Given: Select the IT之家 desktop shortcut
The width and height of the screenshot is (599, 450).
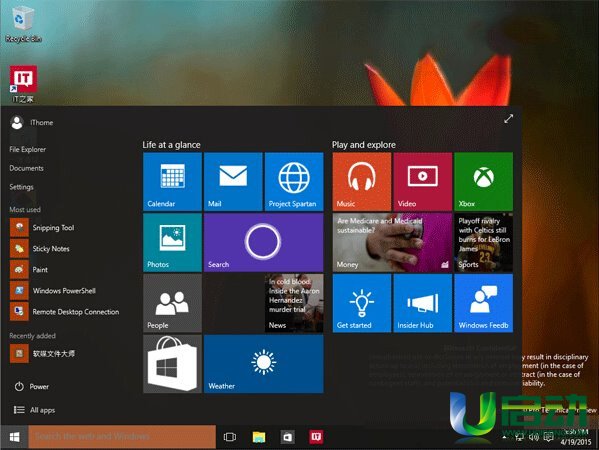Looking at the screenshot, I should [23, 84].
